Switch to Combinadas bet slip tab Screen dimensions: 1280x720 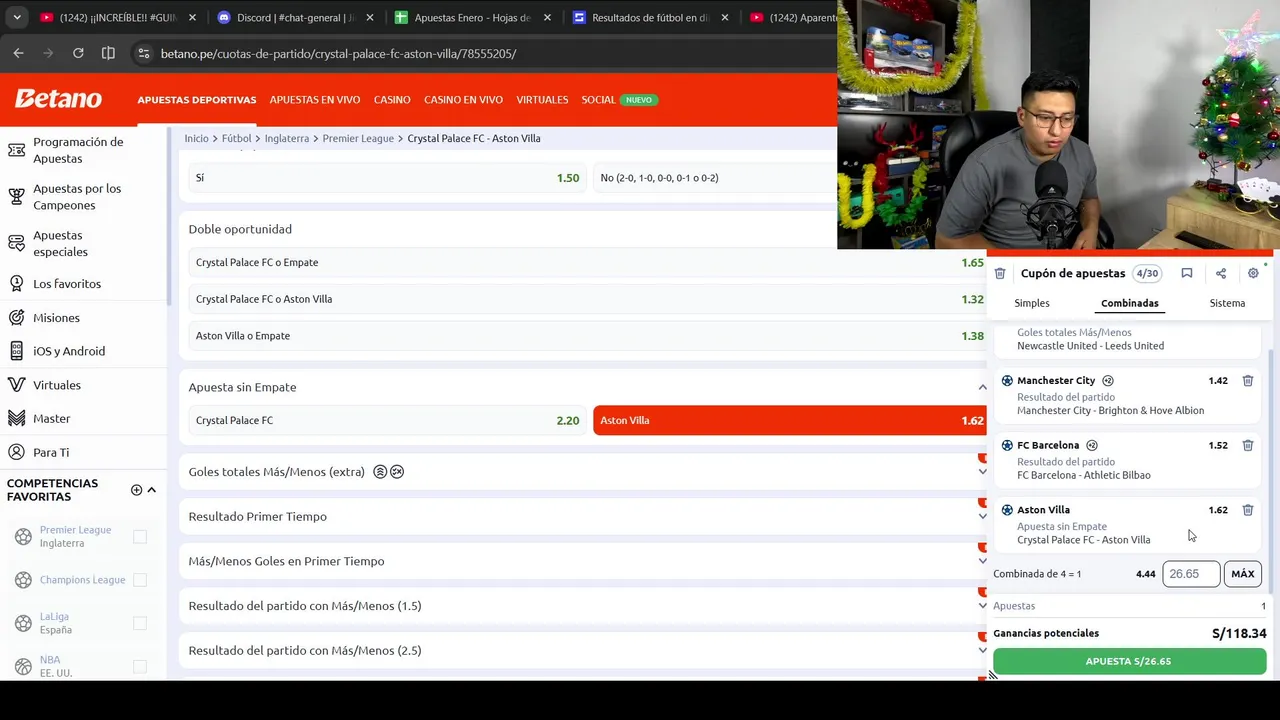pos(1130,303)
